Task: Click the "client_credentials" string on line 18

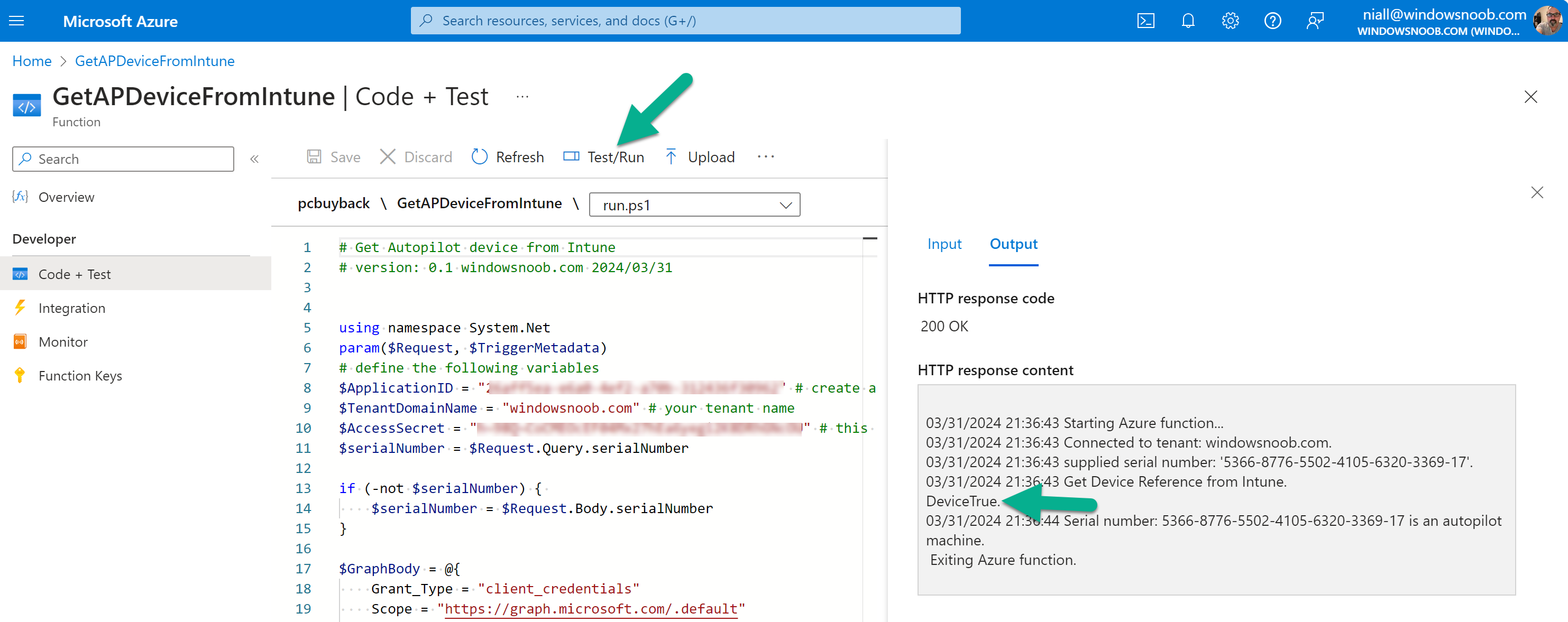Action: [x=558, y=589]
